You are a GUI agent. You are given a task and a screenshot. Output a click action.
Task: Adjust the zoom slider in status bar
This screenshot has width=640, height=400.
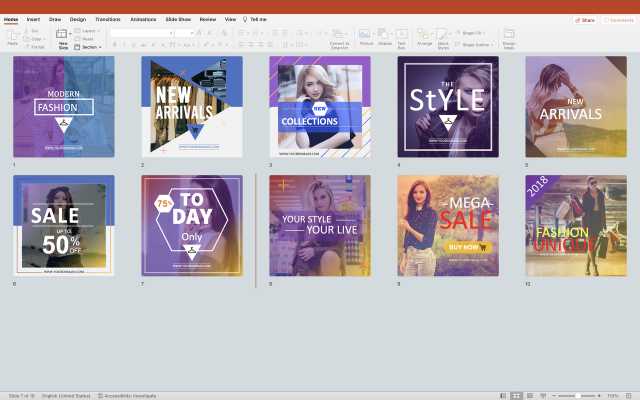click(580, 395)
